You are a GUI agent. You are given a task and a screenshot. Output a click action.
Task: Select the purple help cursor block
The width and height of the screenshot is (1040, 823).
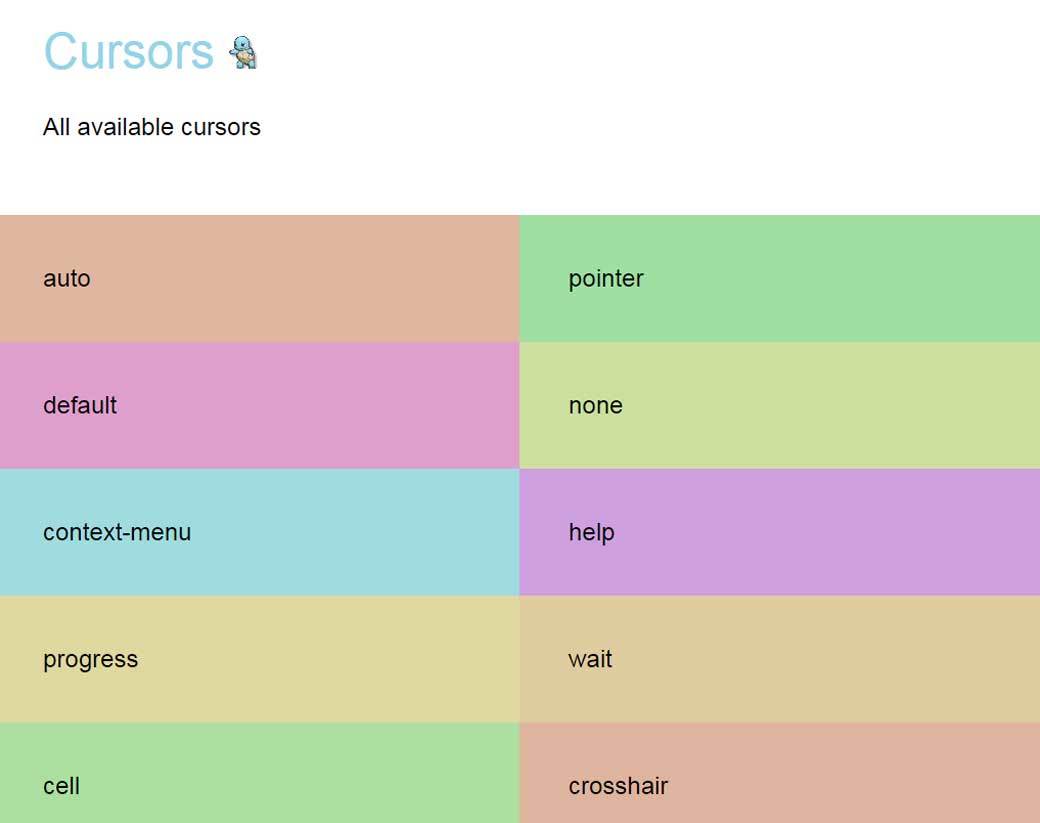click(780, 532)
